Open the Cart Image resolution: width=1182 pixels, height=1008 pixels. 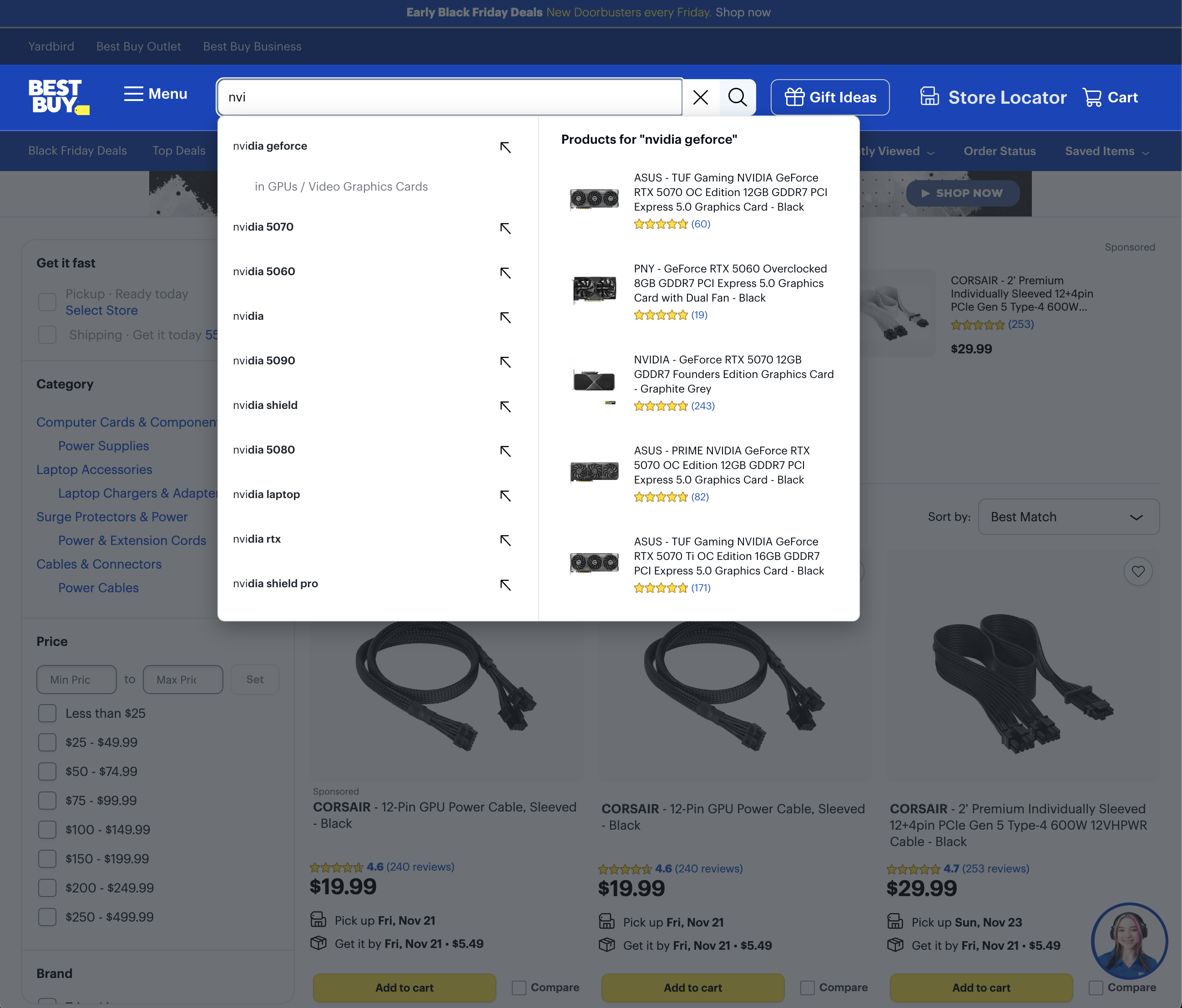pyautogui.click(x=1110, y=97)
